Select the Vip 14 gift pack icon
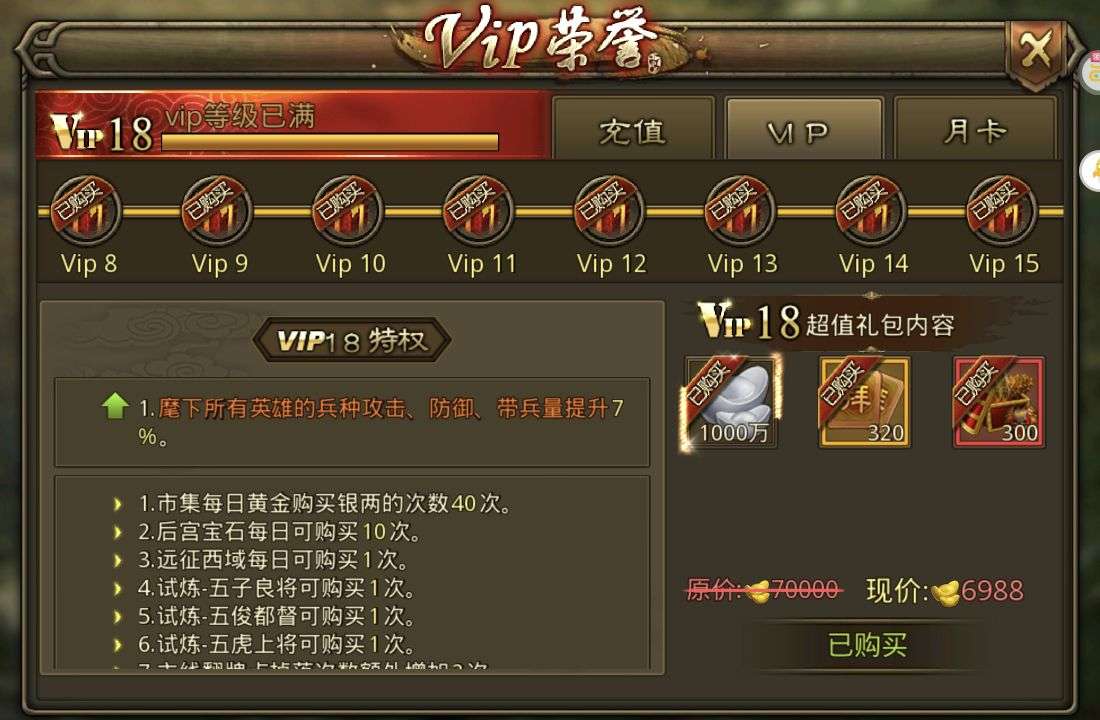The width and height of the screenshot is (1100, 720). coord(871,211)
